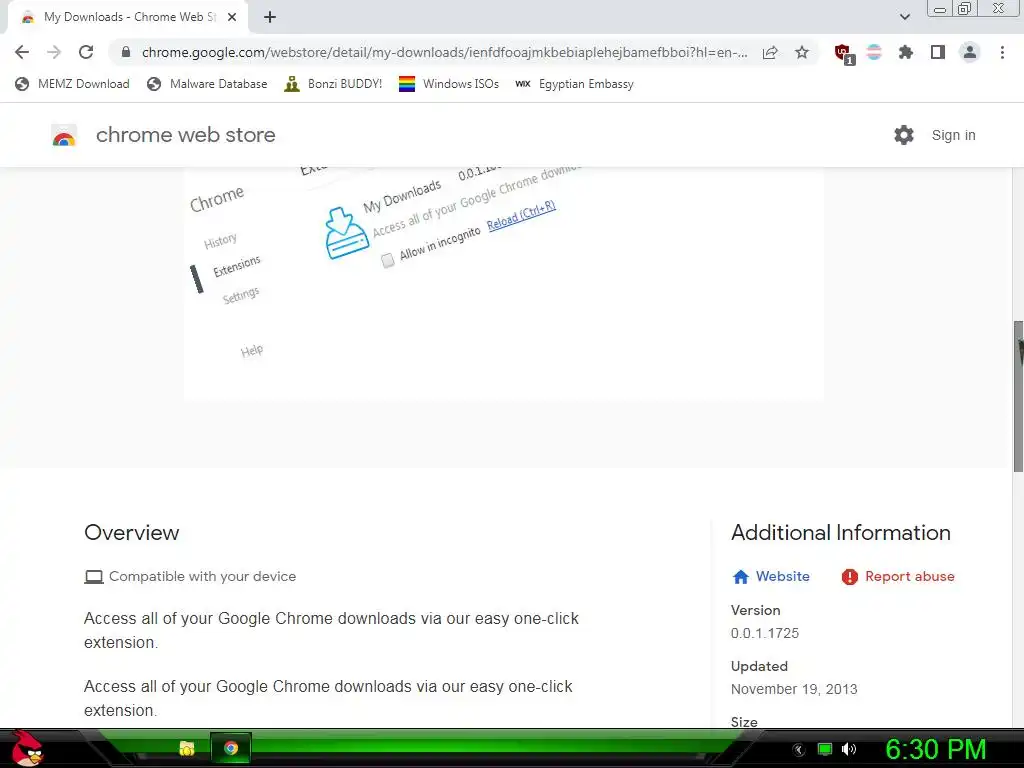The height and width of the screenshot is (768, 1024).
Task: Click Sign in on web store
Action: point(953,135)
